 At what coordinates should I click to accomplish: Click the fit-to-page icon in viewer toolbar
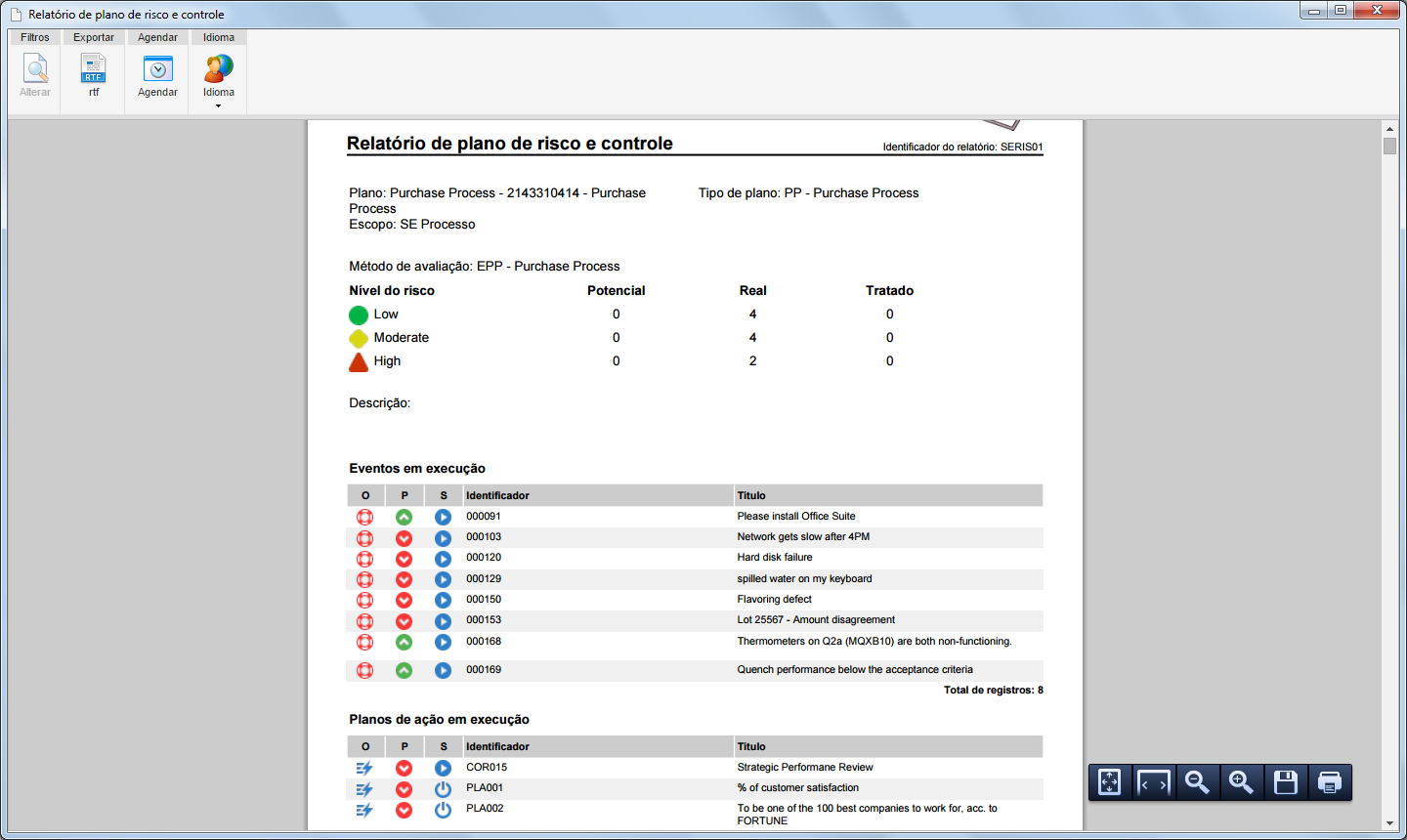coord(1110,782)
